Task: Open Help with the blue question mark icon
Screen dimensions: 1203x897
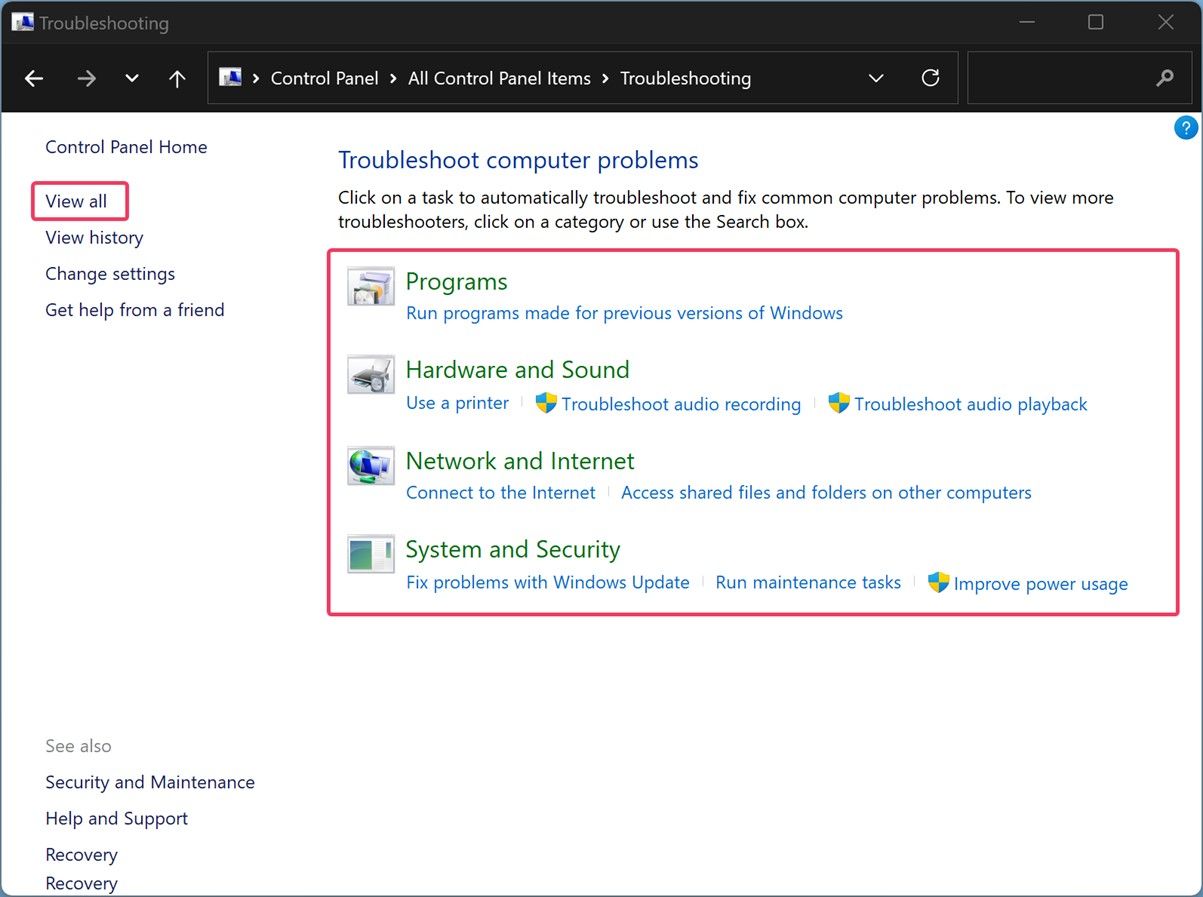Action: pos(1185,127)
